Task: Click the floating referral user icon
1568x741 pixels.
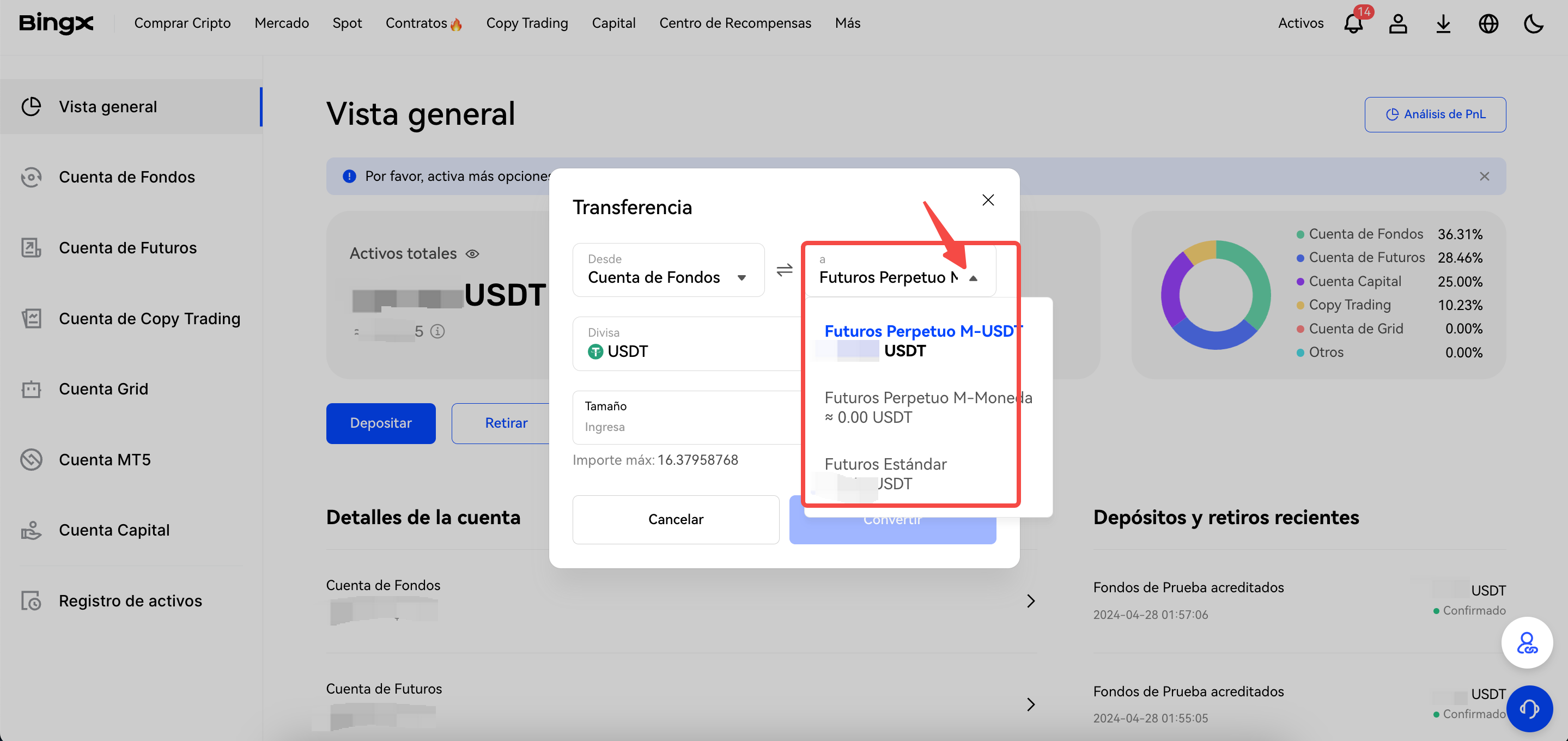Action: [1527, 643]
